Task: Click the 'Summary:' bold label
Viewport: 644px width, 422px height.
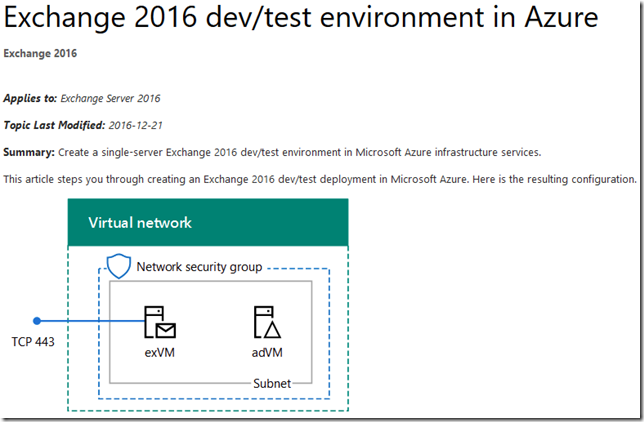Action: (29, 152)
